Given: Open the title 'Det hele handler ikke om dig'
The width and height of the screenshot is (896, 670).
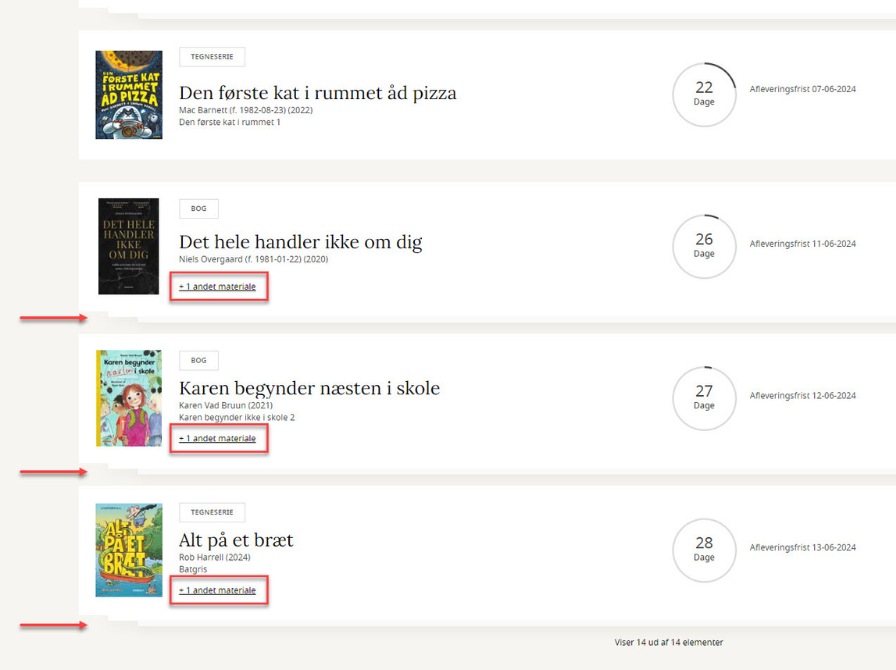Looking at the screenshot, I should 300,242.
